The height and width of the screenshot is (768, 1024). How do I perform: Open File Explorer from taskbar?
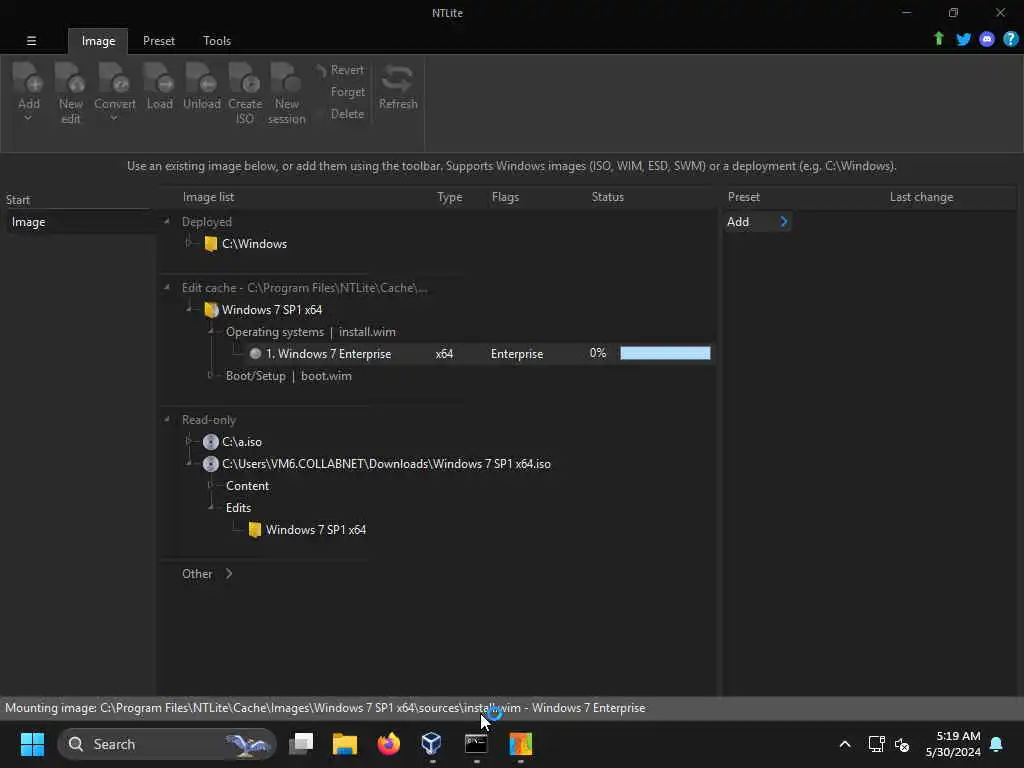345,744
